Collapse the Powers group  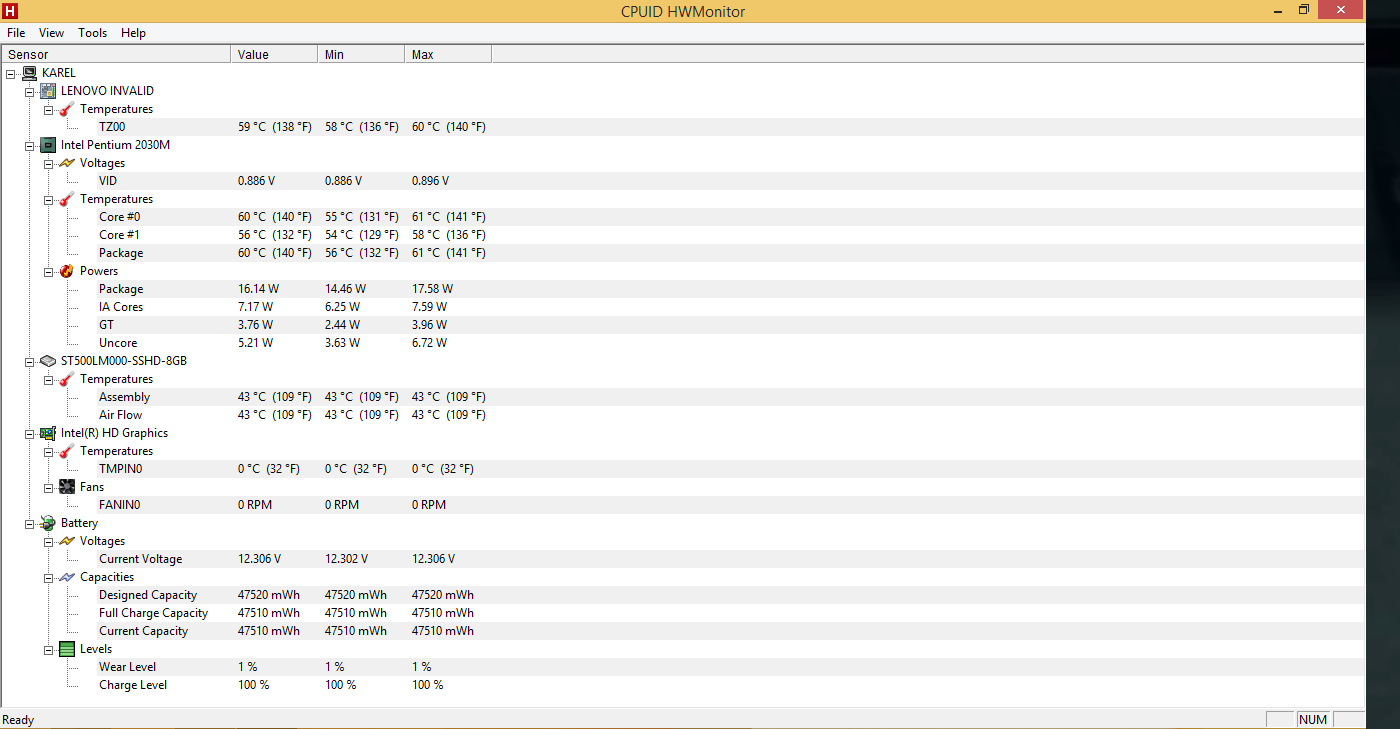(x=48, y=271)
